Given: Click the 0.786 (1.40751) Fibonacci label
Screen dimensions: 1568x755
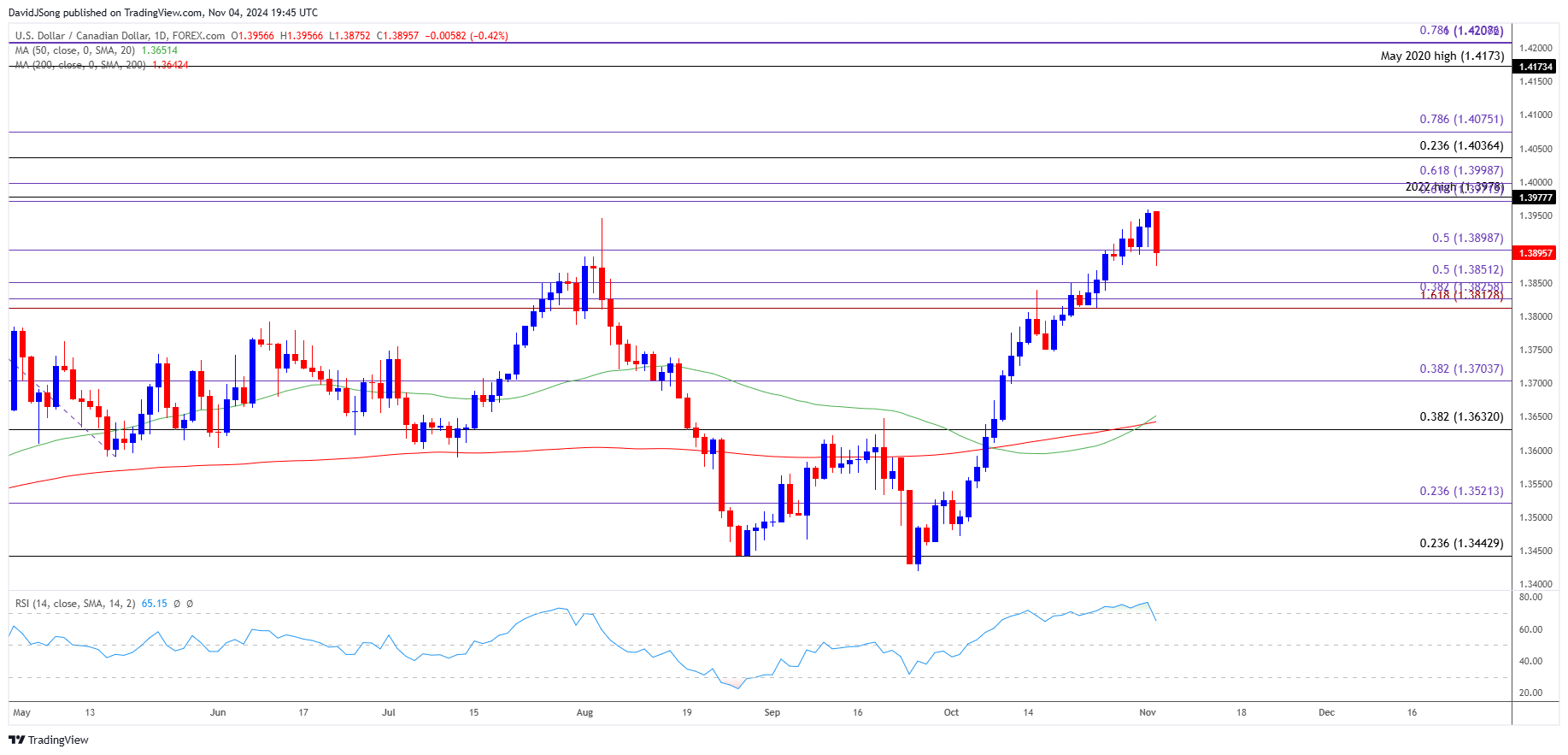Looking at the screenshot, I should click(1461, 120).
